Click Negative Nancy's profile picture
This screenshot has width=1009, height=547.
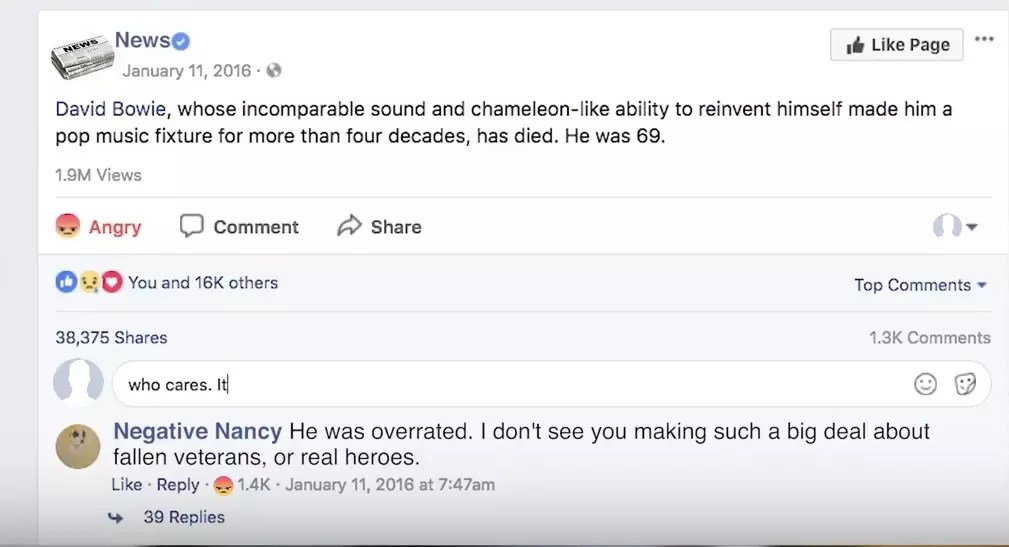(78, 445)
